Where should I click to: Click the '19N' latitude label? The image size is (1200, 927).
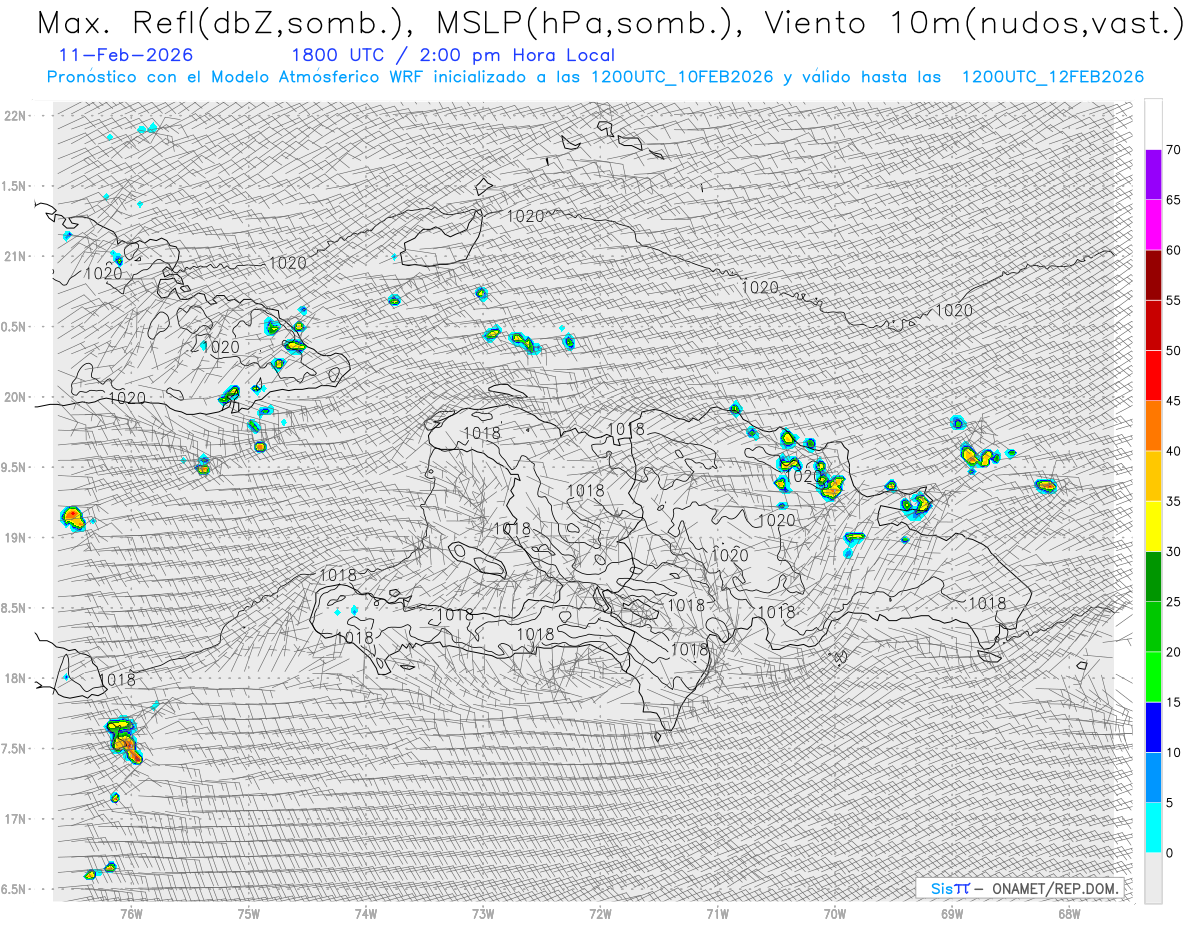[x=15, y=537]
